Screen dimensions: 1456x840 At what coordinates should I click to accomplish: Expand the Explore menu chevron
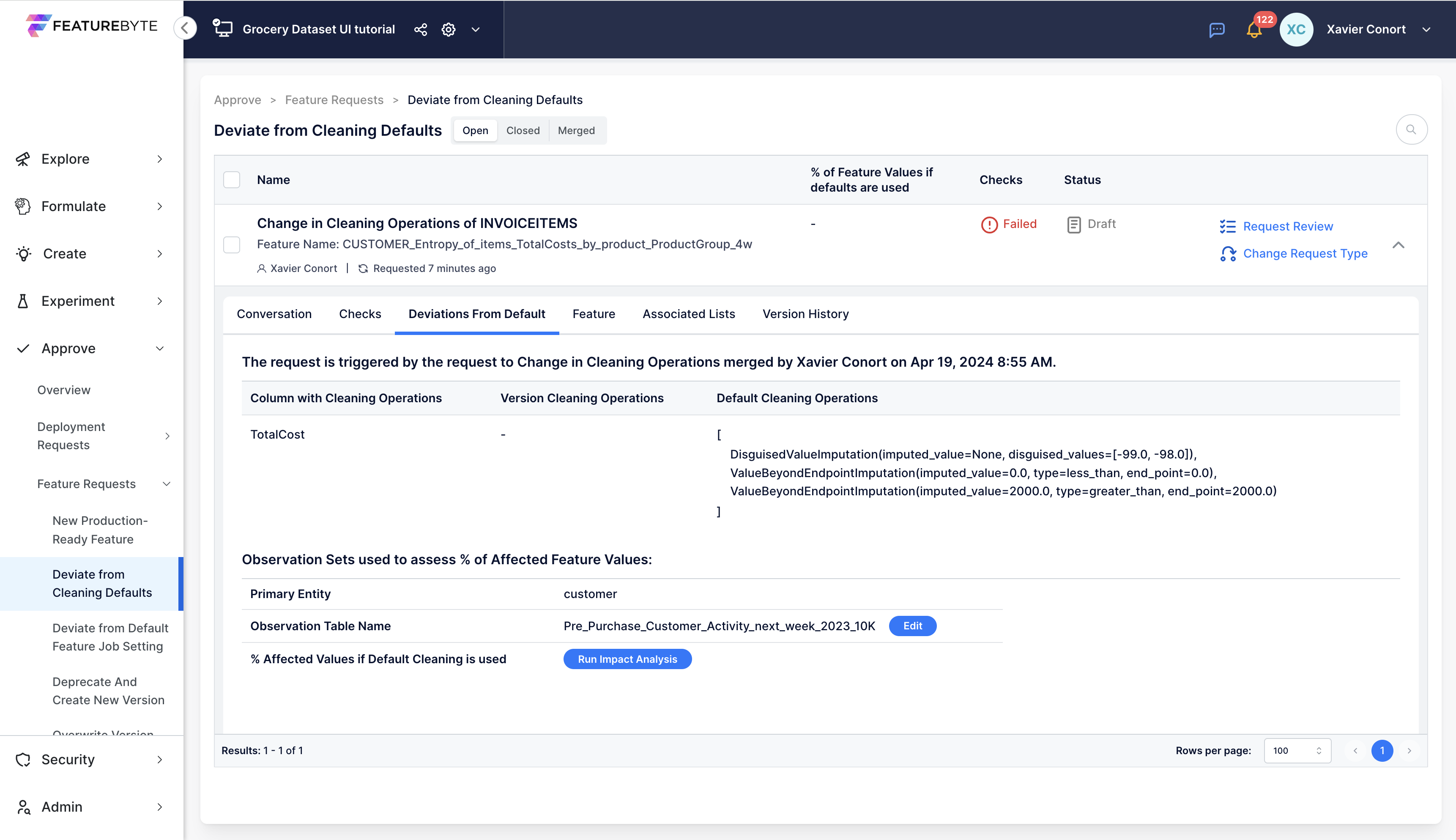[x=160, y=159]
